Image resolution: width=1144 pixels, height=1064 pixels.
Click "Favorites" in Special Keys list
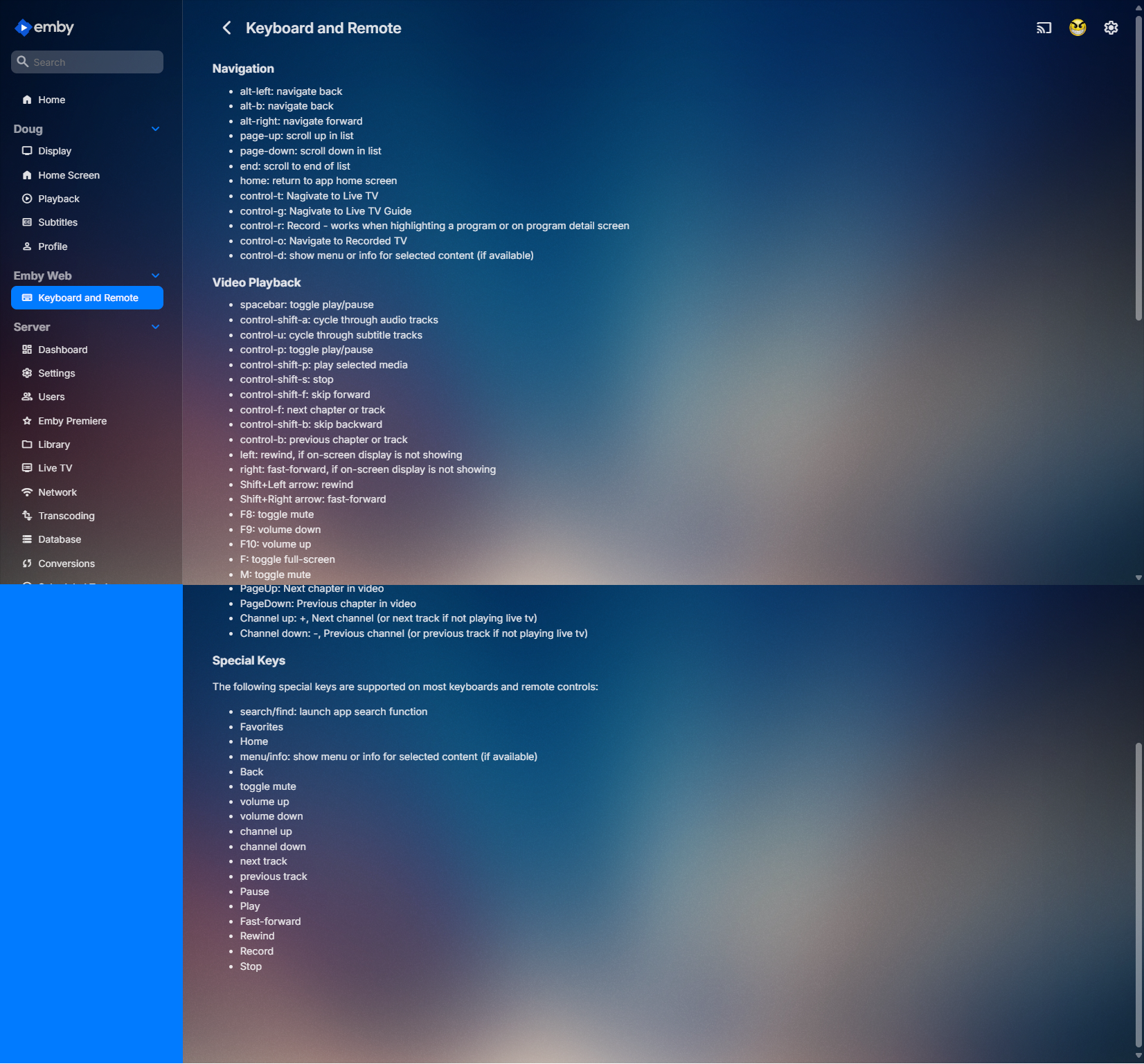tap(262, 727)
